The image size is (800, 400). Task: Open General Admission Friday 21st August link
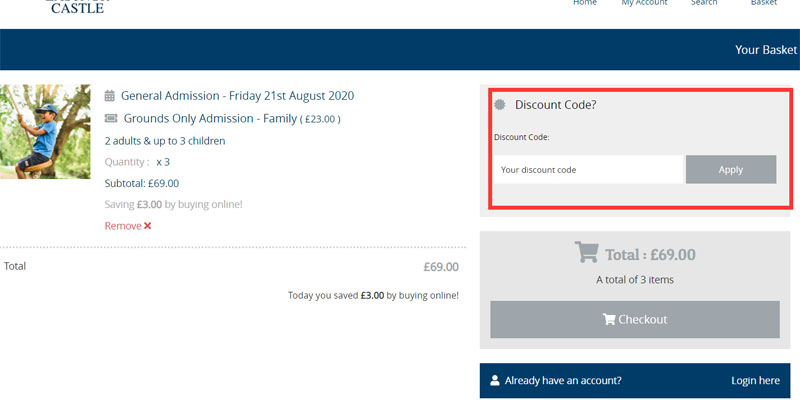tap(237, 95)
